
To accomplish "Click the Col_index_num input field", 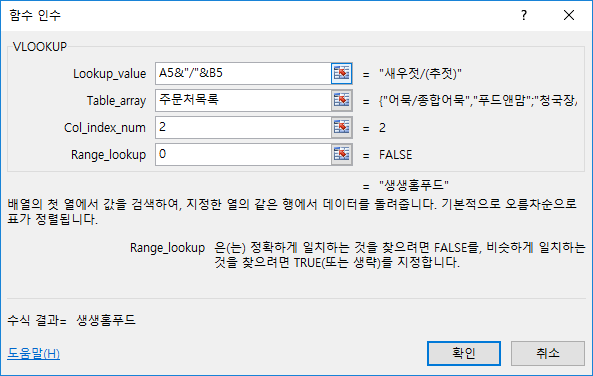I will click(243, 127).
